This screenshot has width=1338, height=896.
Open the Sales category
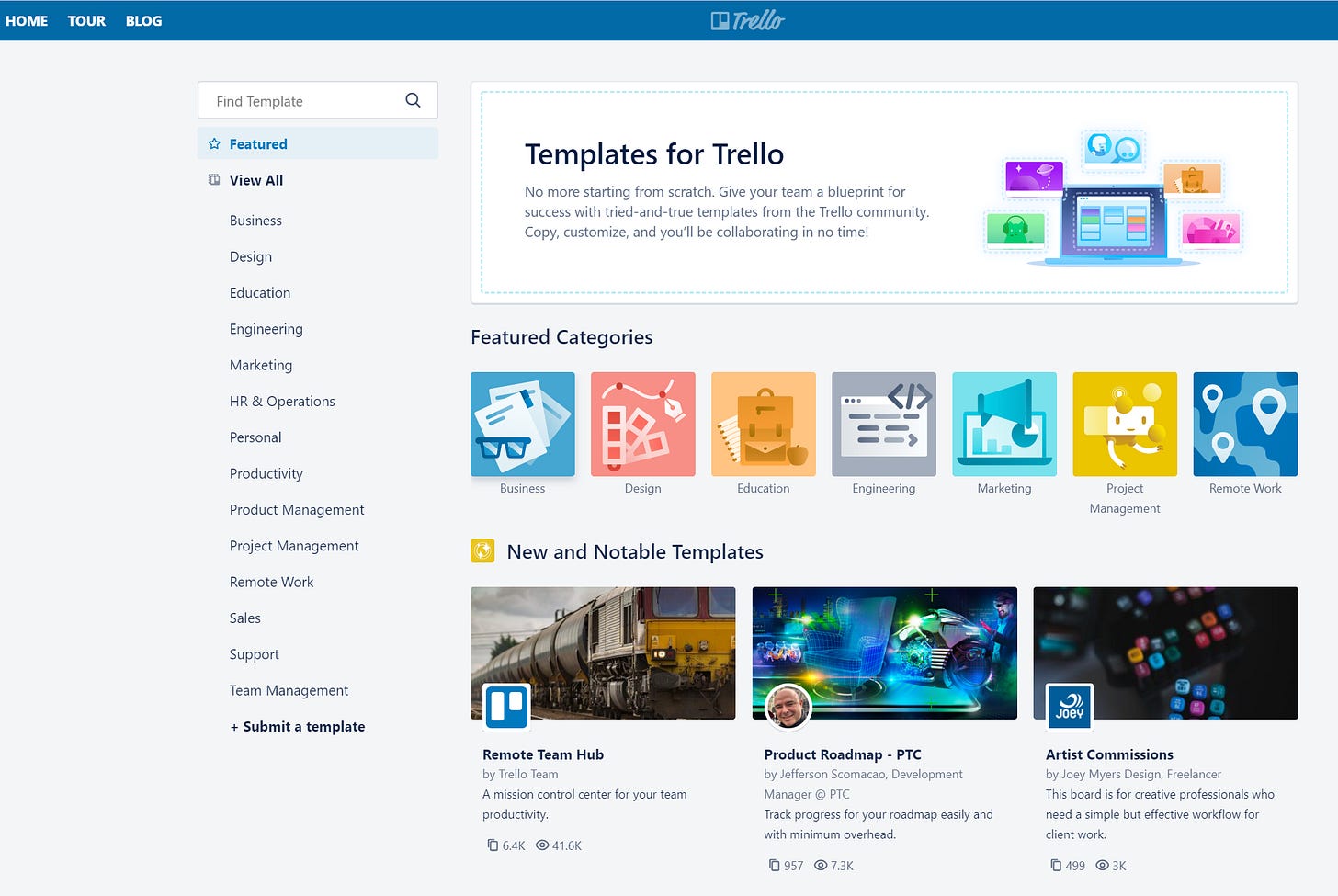(x=245, y=618)
